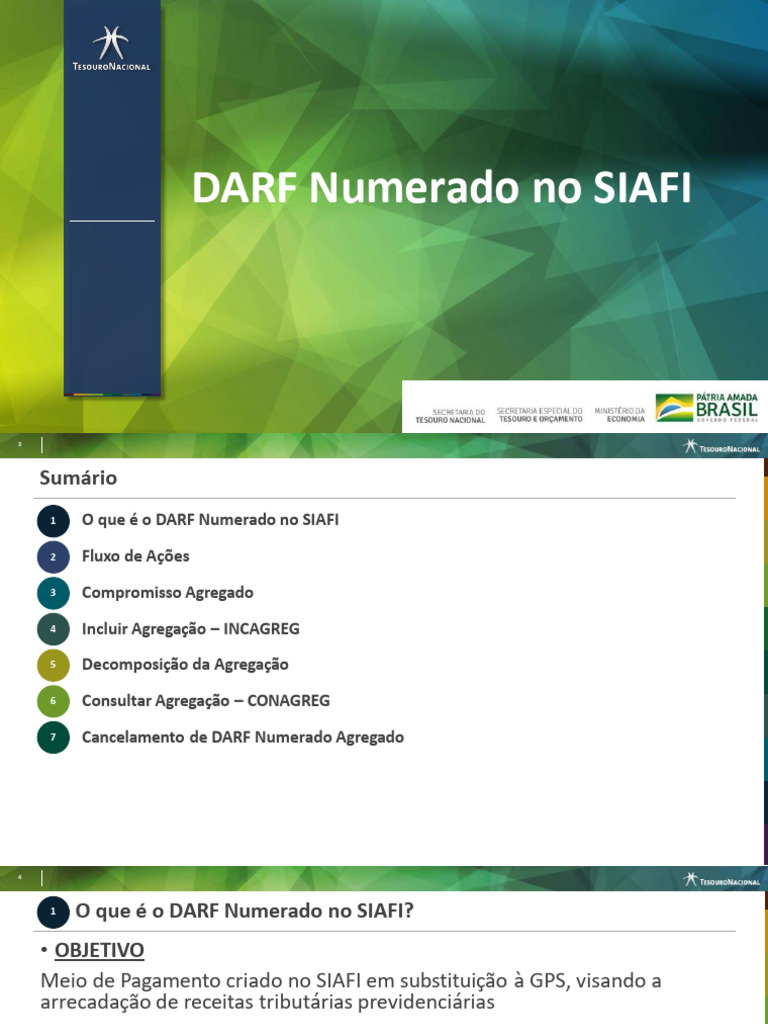
Task: Click the 'Meio de Pagamento criado no SIAFI' paragraph
Action: (x=351, y=992)
